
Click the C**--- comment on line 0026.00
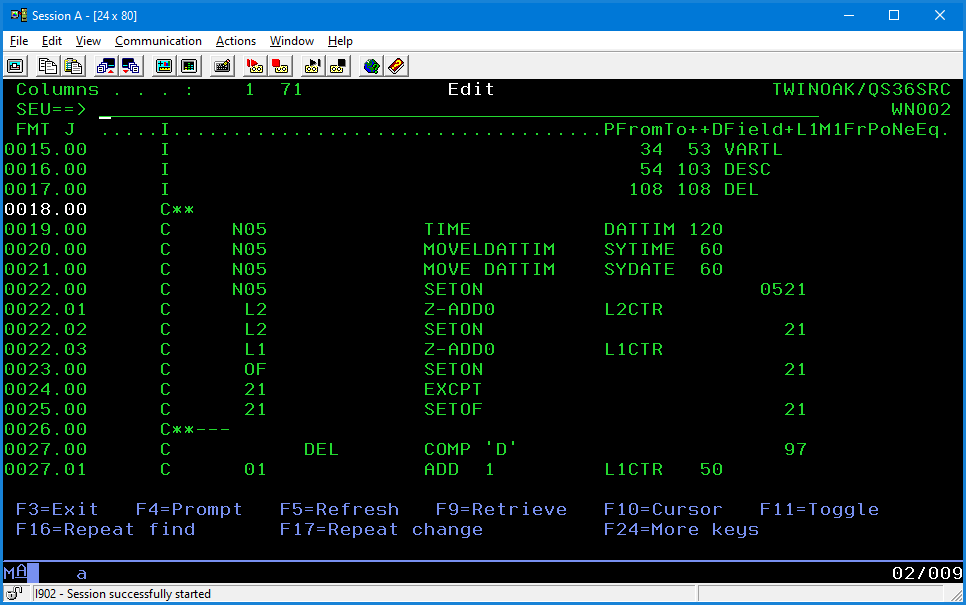click(x=195, y=429)
